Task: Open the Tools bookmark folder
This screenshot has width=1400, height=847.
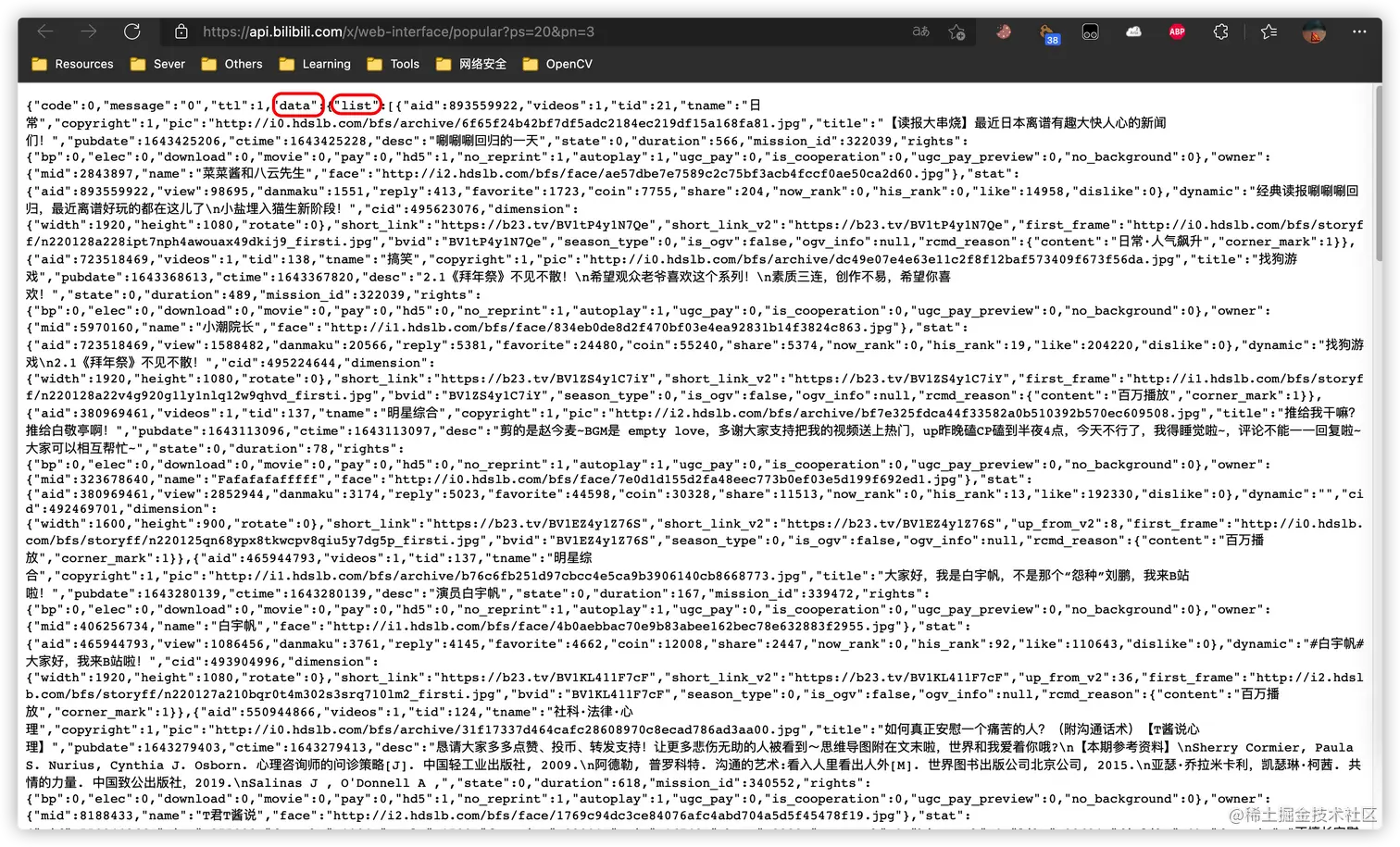Action: click(x=394, y=64)
